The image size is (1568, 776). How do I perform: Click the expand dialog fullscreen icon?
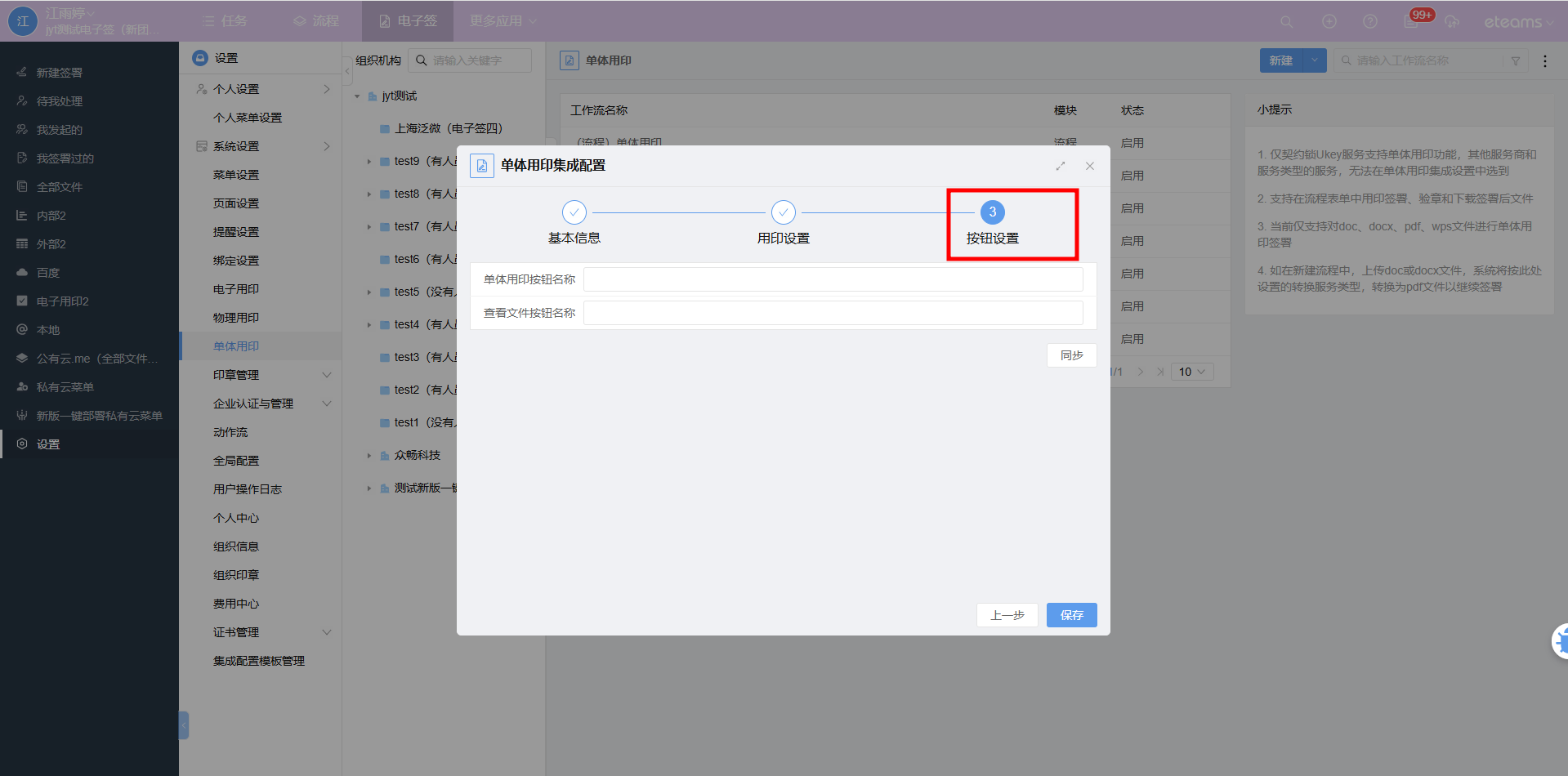click(1060, 166)
